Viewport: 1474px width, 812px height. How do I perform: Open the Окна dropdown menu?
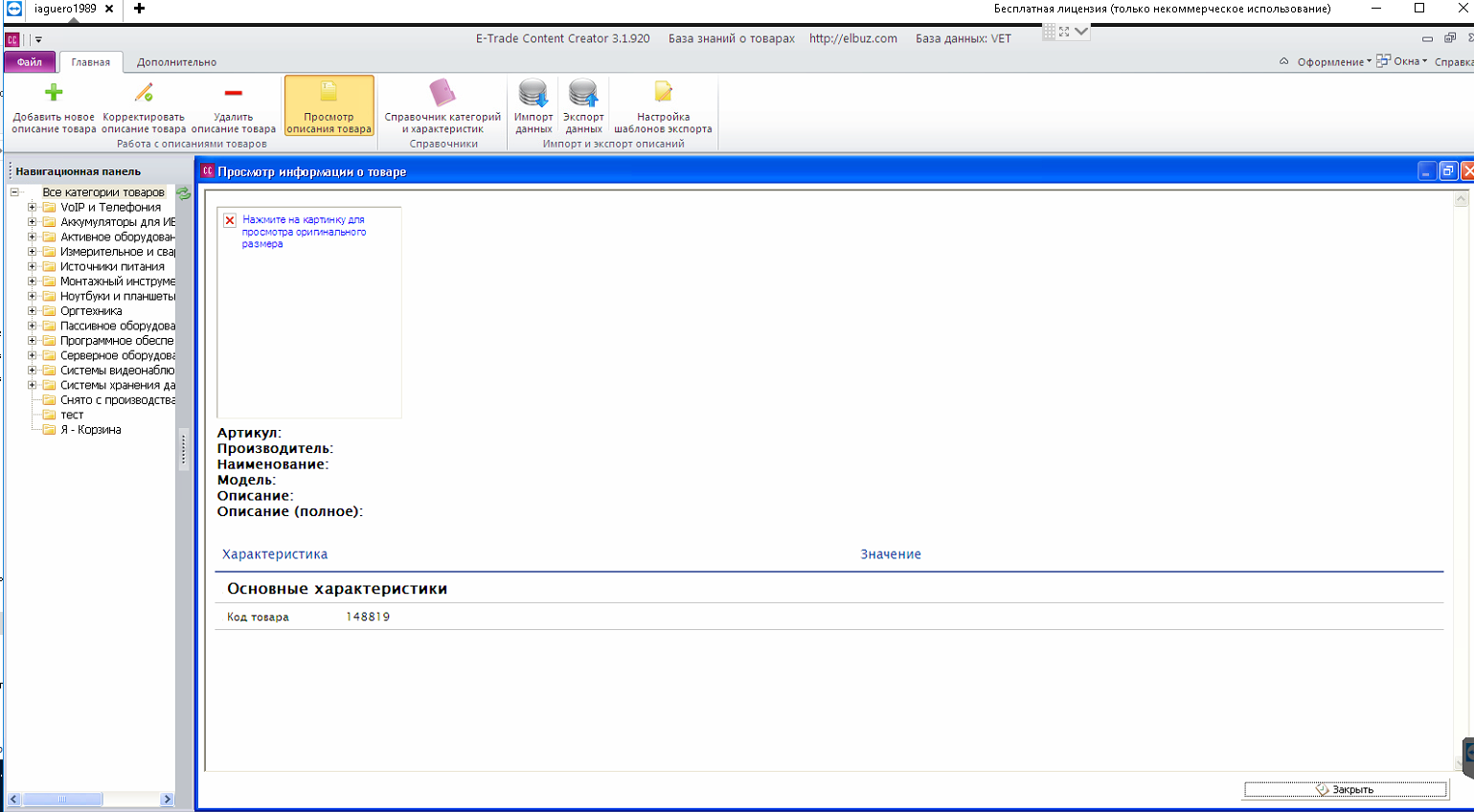[x=1410, y=61]
